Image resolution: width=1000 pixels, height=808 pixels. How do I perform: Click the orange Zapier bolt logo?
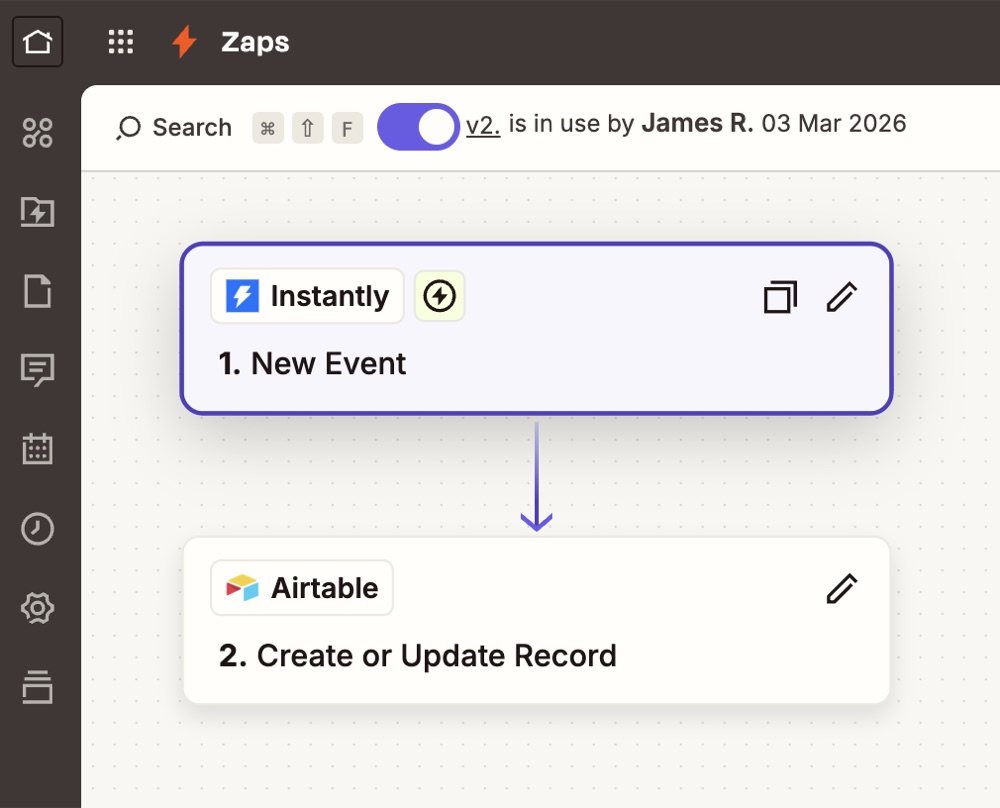coord(184,42)
